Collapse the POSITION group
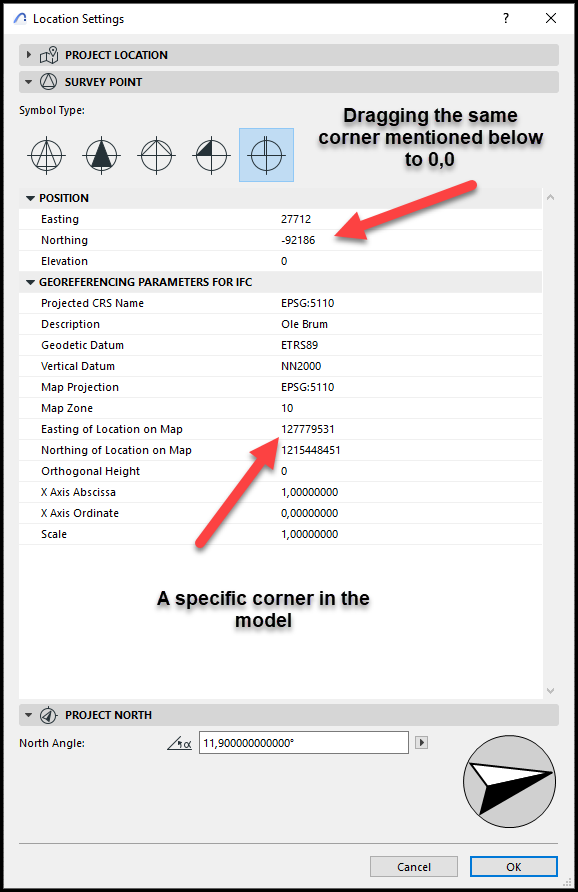This screenshot has width=578, height=892. point(31,199)
